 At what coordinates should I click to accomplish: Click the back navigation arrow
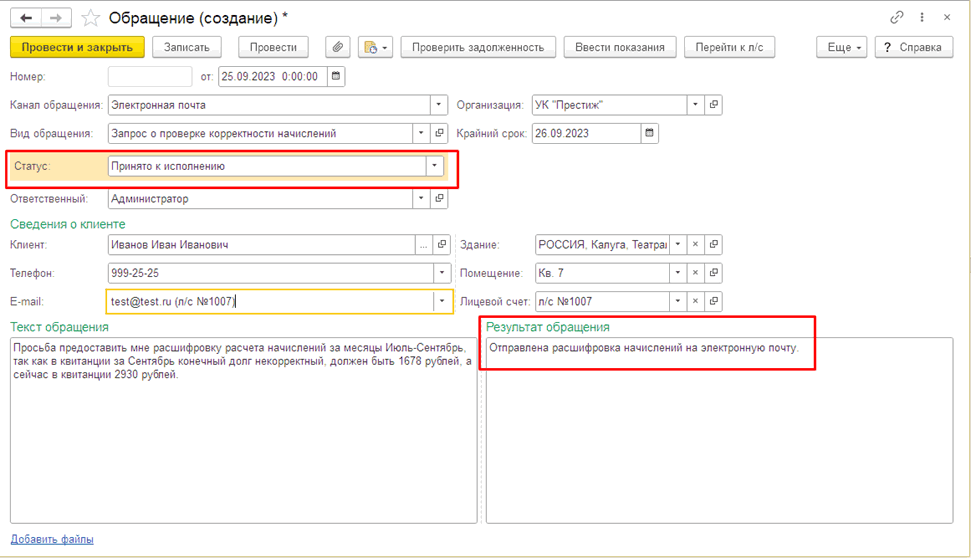[27, 18]
